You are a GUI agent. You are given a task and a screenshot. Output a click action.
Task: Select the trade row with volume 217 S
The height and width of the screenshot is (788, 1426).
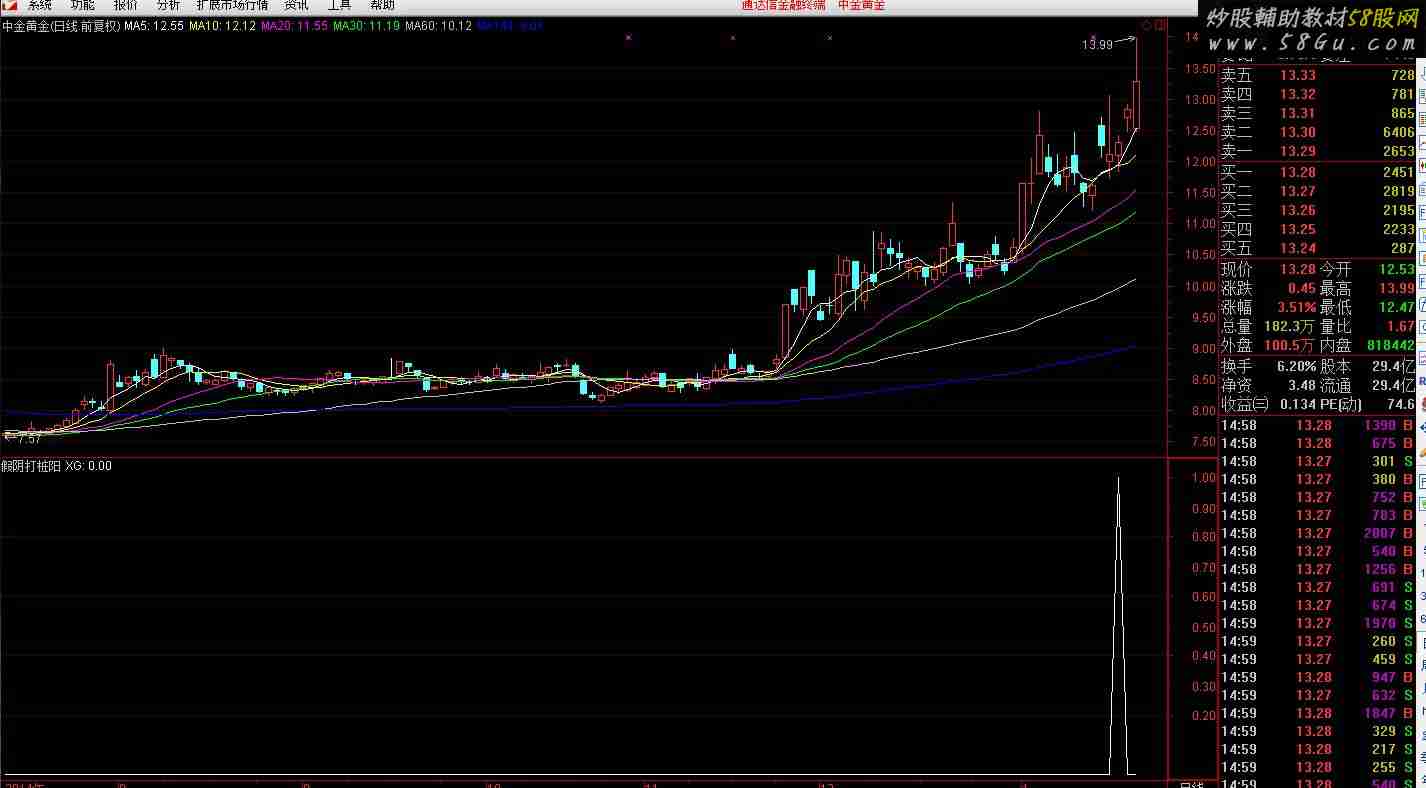click(x=1318, y=749)
